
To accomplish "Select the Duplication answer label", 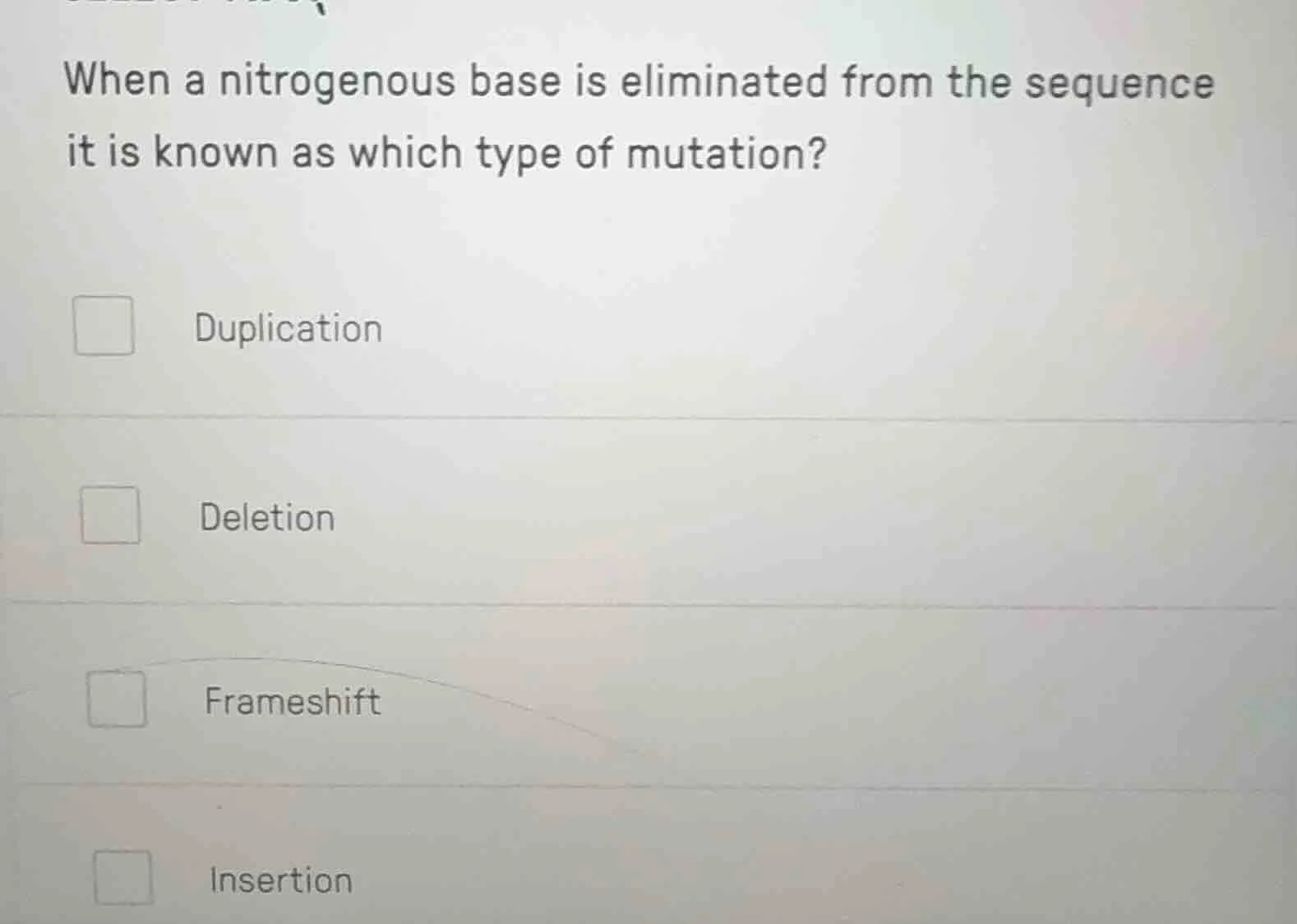I will [286, 328].
